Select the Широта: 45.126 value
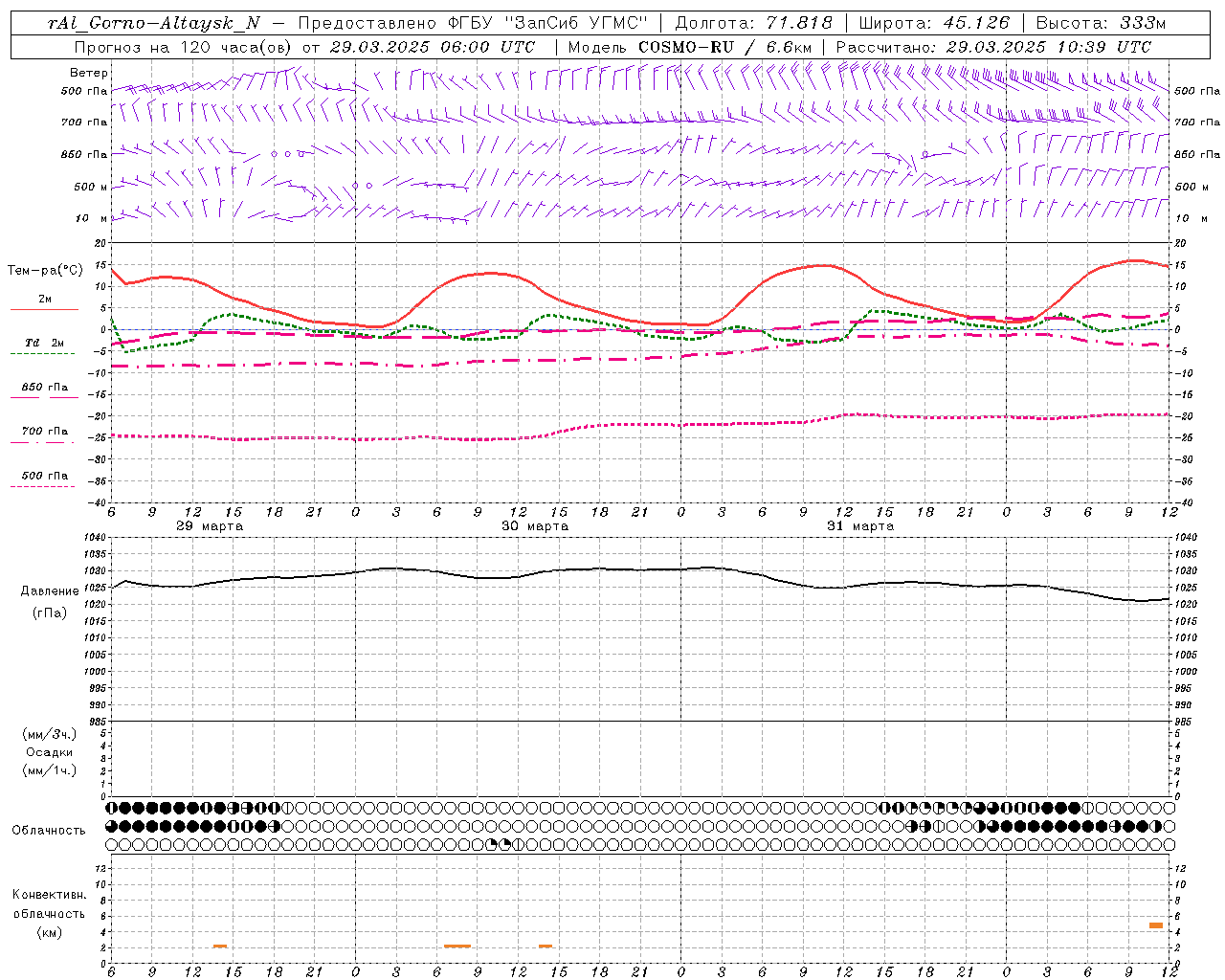Viewport: 1225px width, 980px height. pyautogui.click(x=934, y=23)
